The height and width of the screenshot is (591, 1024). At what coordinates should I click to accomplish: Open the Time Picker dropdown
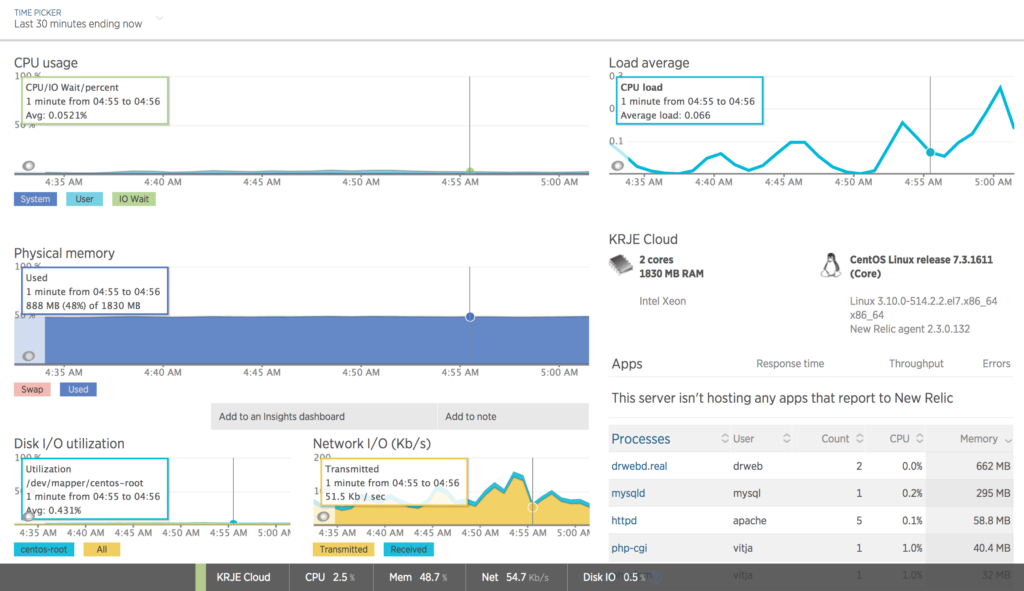pyautogui.click(x=88, y=19)
